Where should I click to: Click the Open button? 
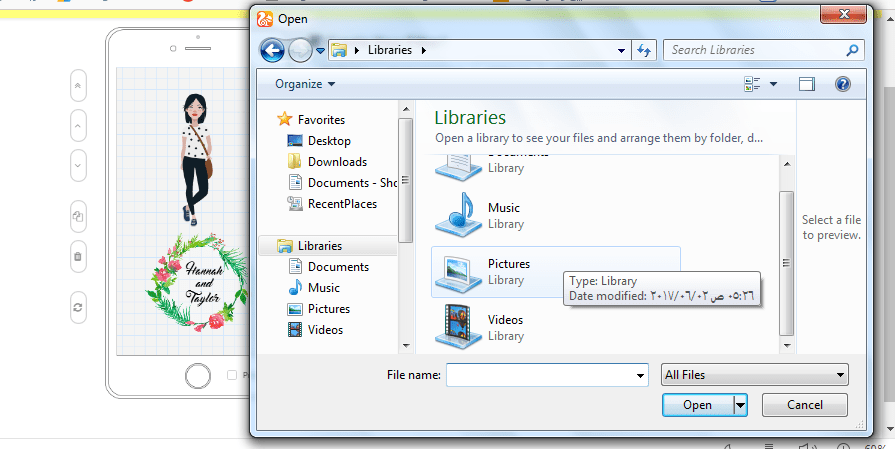(x=698, y=405)
